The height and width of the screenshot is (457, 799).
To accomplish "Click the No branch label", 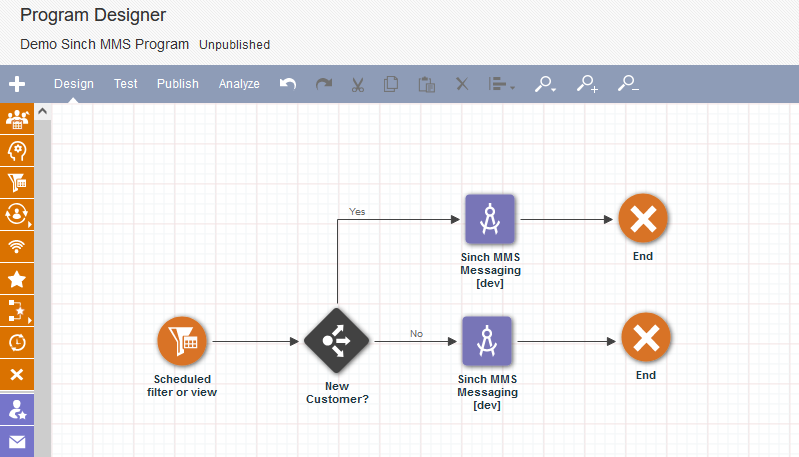I will pyautogui.click(x=416, y=334).
